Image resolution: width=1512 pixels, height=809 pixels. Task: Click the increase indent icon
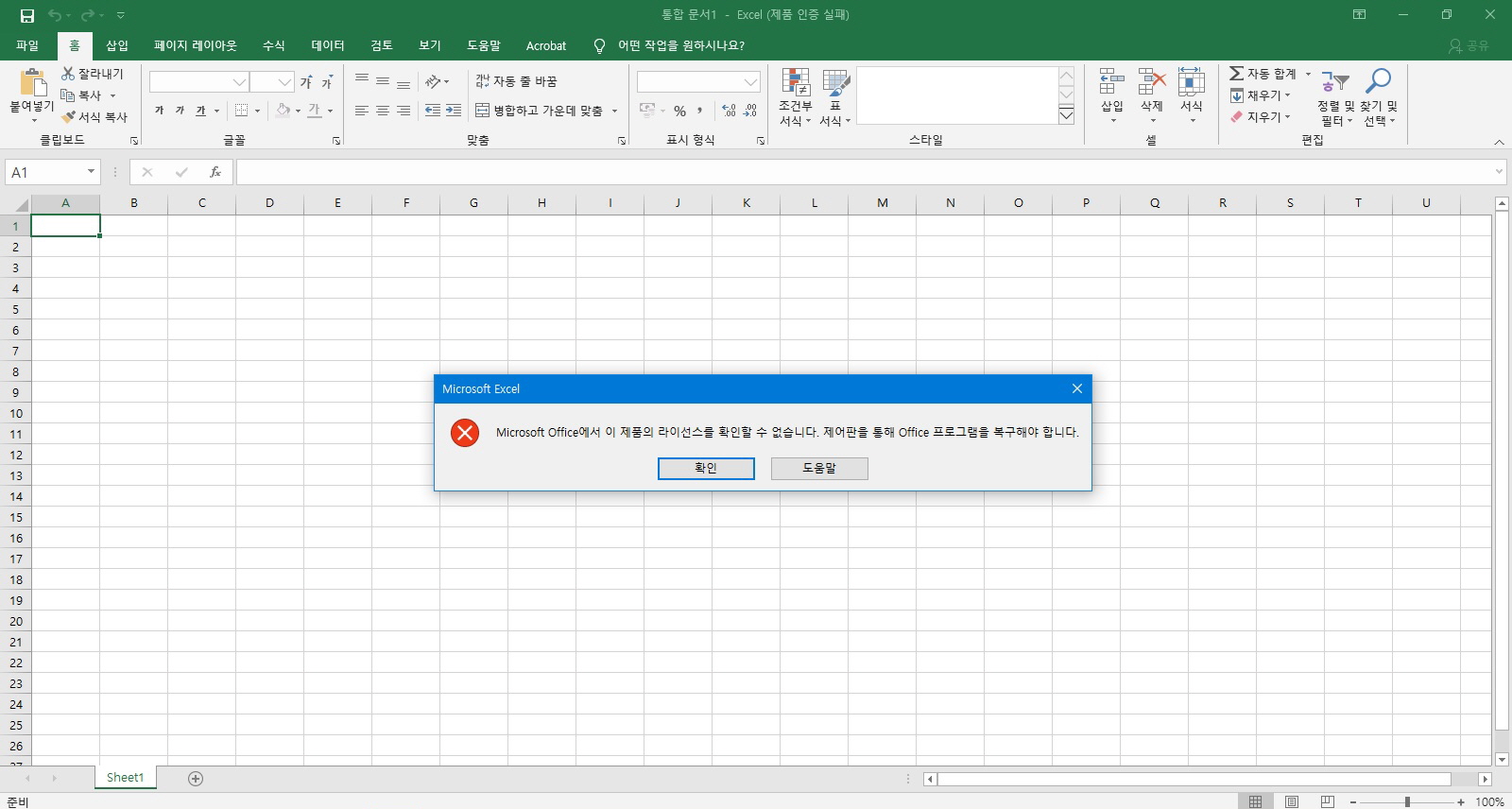pyautogui.click(x=454, y=111)
